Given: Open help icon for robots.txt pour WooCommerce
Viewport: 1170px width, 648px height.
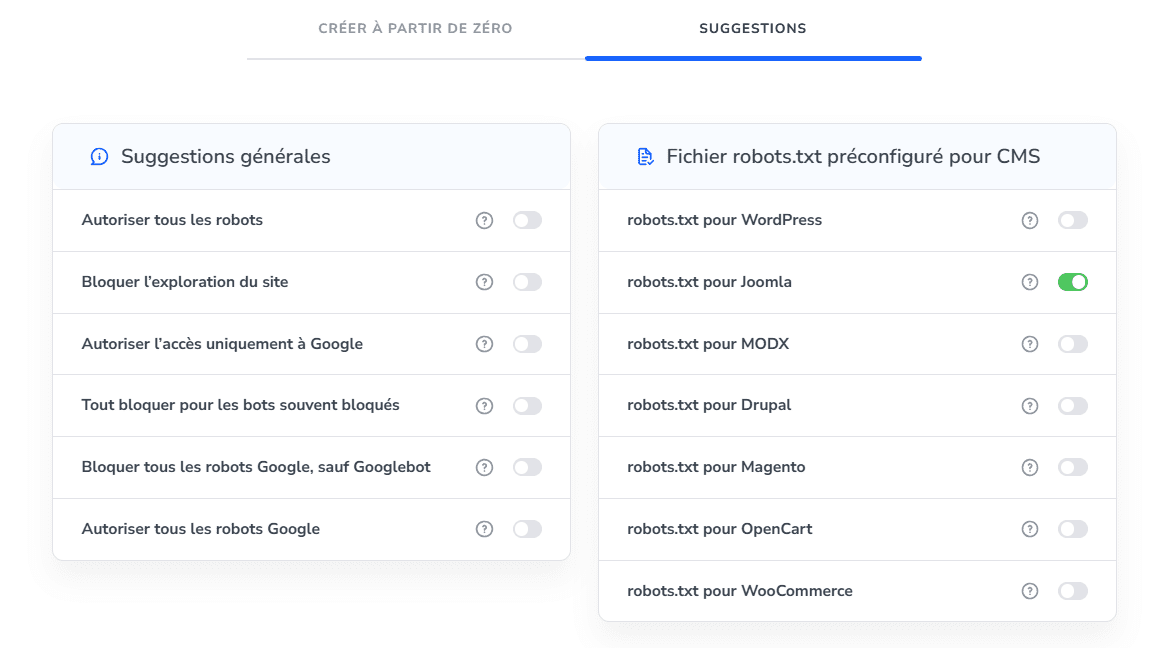Looking at the screenshot, I should (x=1029, y=591).
